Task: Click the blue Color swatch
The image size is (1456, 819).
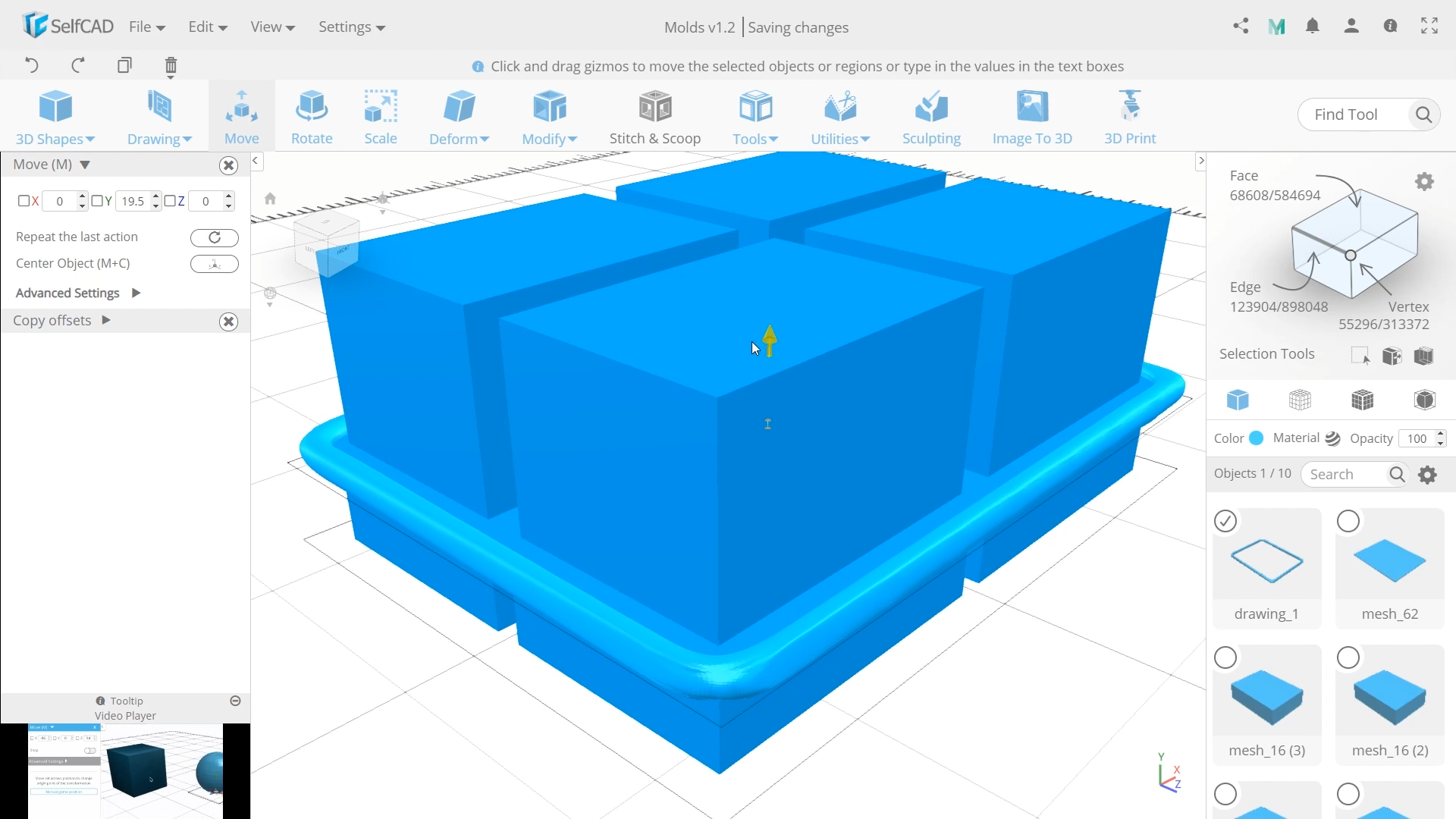Action: tap(1257, 438)
